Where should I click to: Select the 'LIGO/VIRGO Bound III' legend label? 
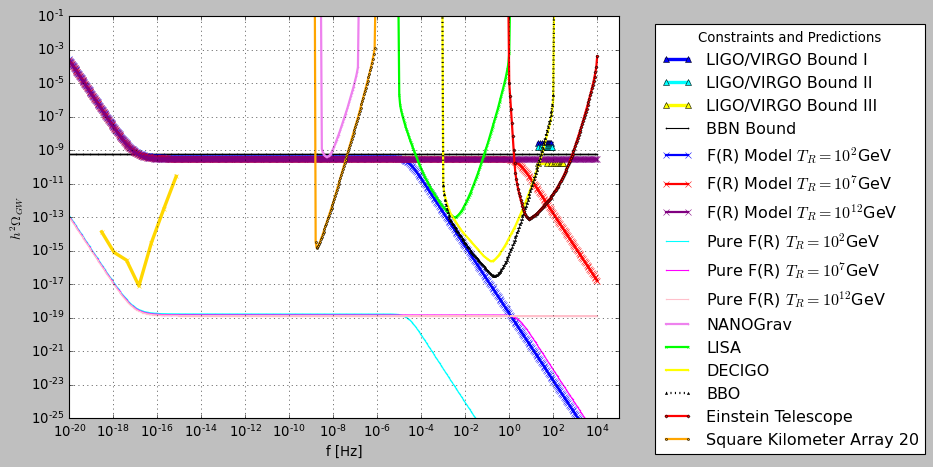point(791,105)
